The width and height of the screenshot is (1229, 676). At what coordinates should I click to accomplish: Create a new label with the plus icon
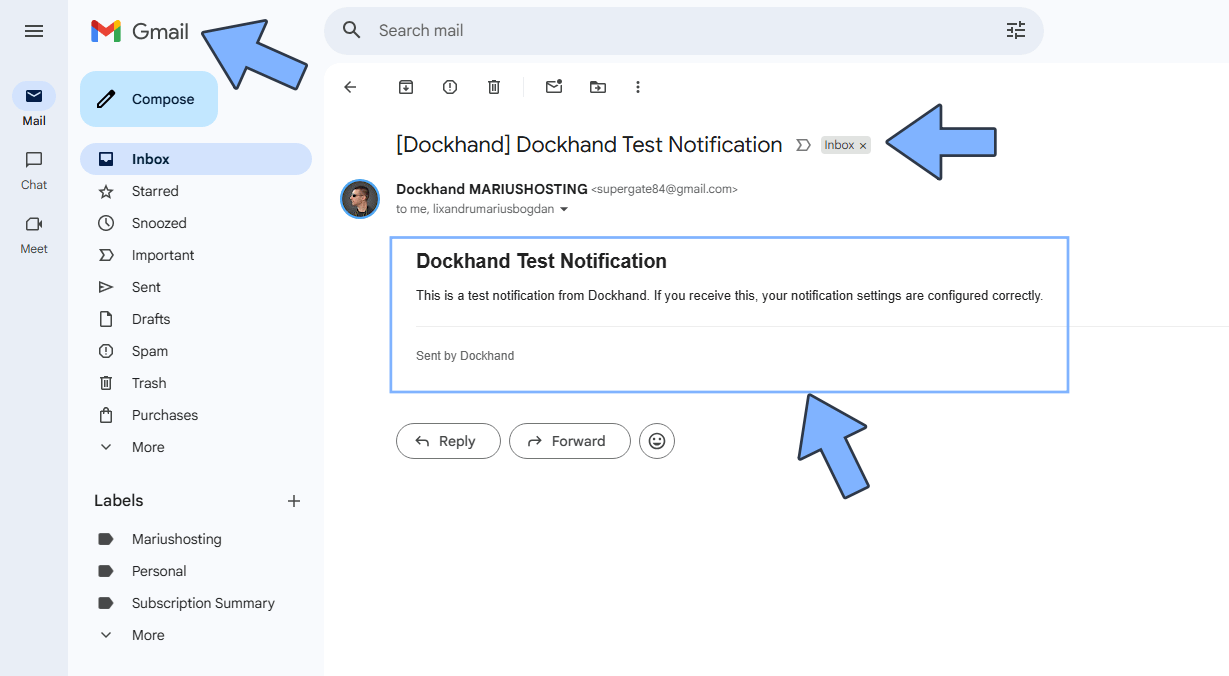point(293,500)
